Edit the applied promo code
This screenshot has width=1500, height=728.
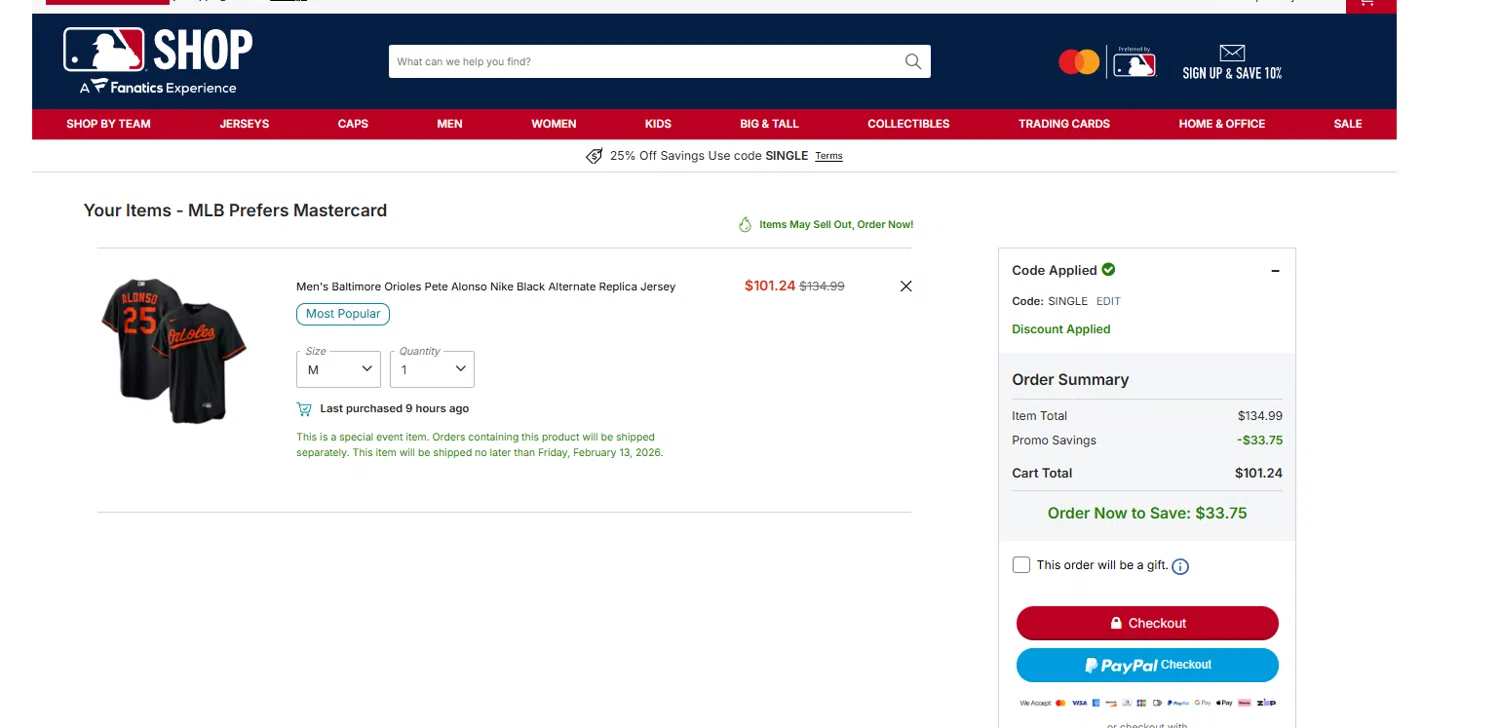point(1108,301)
